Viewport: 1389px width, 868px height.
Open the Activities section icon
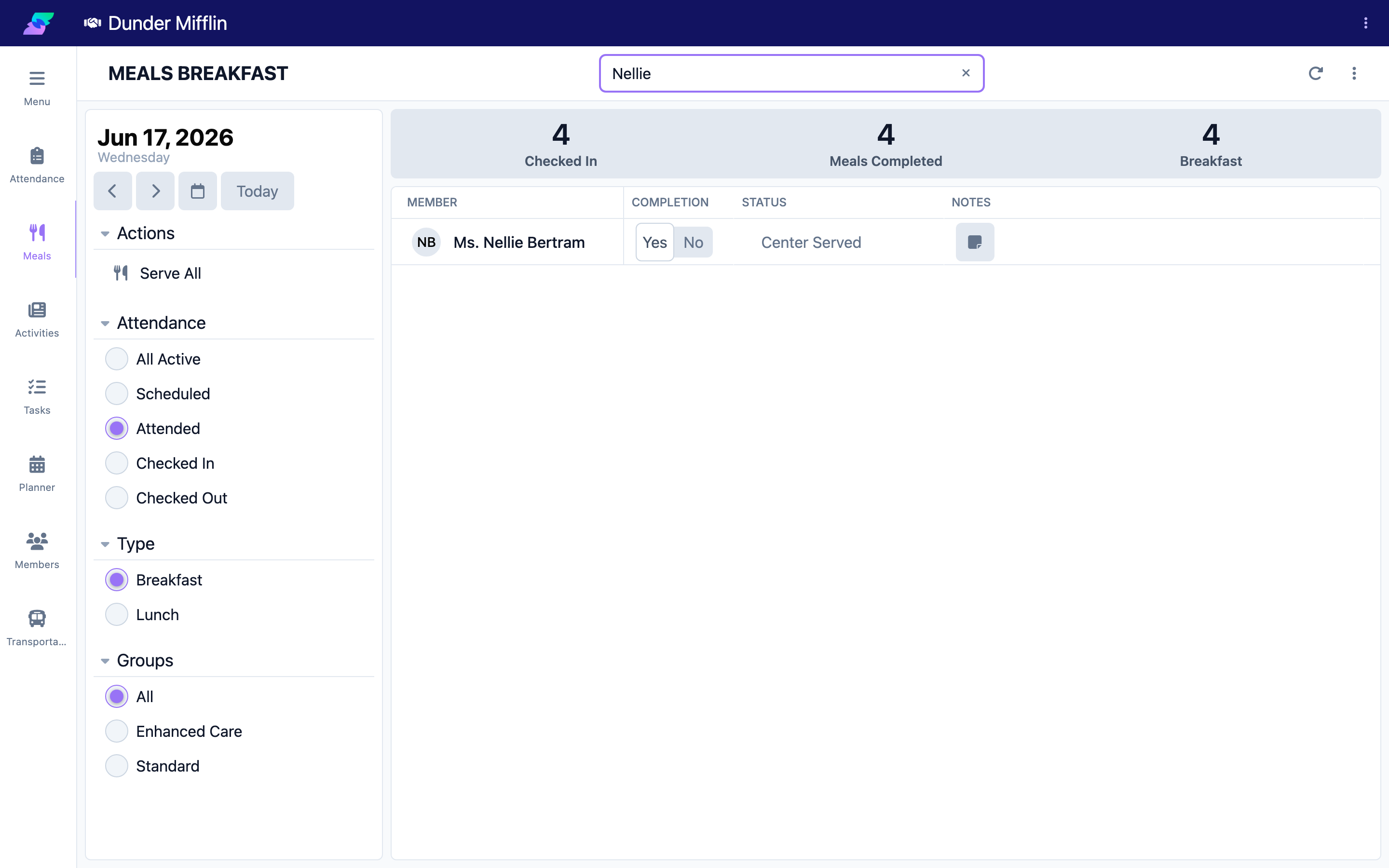[x=37, y=310]
